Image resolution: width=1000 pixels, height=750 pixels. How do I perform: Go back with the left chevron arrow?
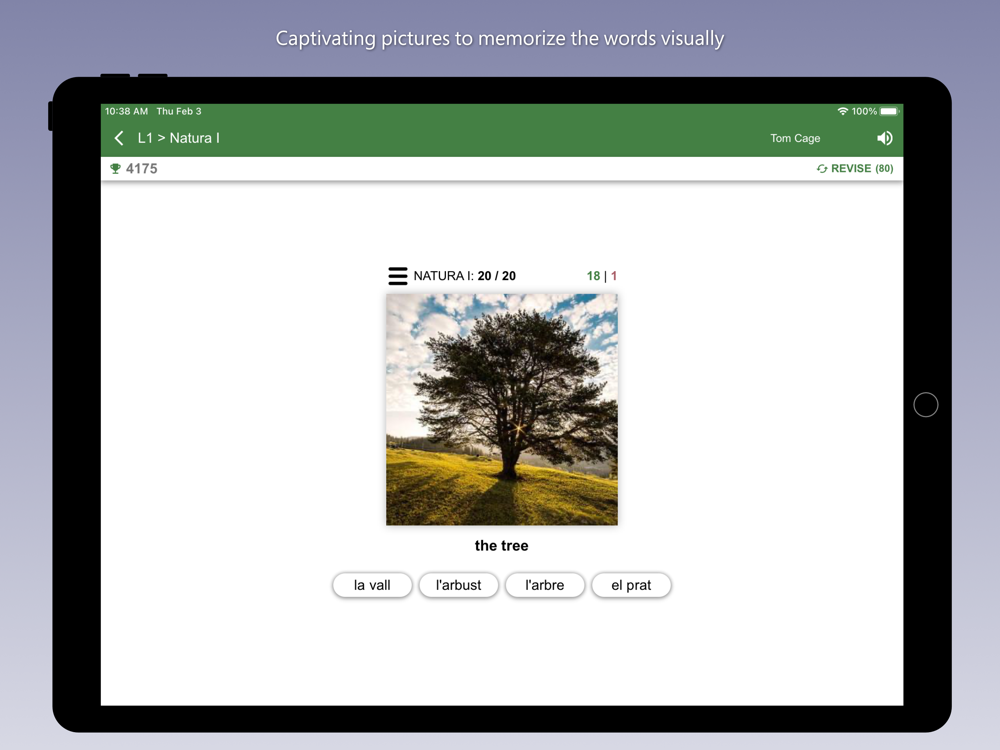[x=119, y=138]
